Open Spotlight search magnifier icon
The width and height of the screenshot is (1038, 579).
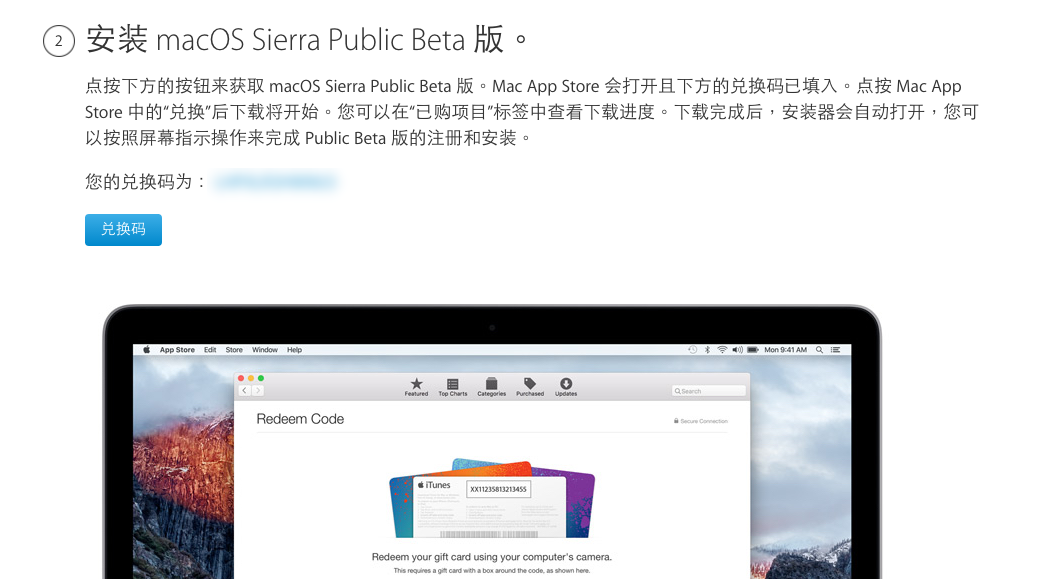(820, 349)
